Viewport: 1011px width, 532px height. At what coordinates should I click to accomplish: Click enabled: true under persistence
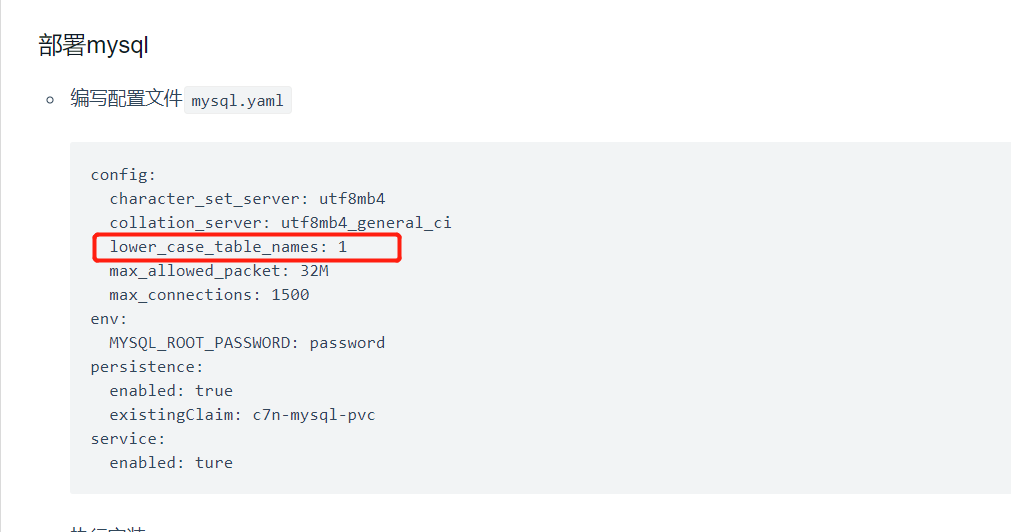[x=171, y=391]
